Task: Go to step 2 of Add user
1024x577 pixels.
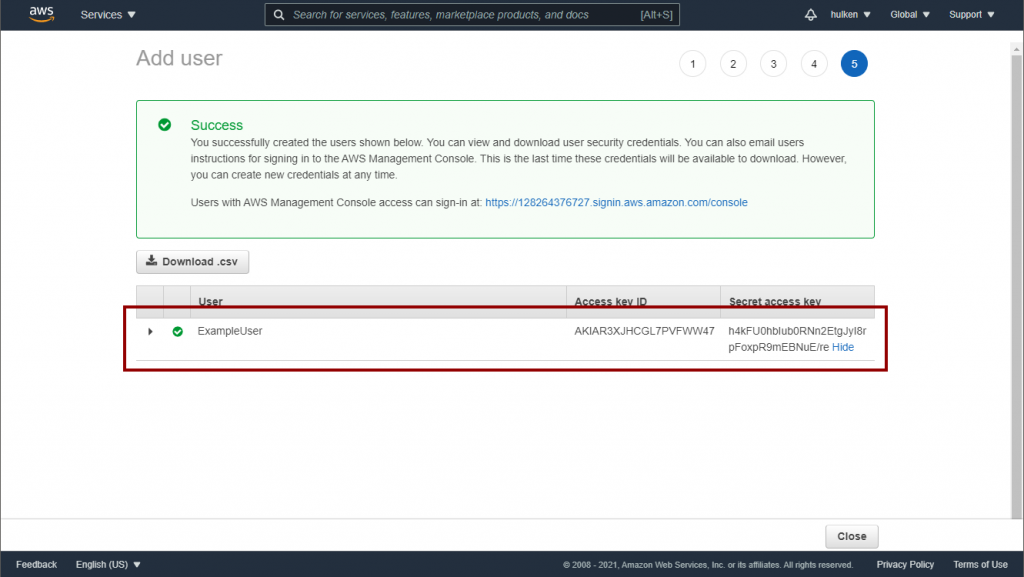Action: pyautogui.click(x=733, y=64)
